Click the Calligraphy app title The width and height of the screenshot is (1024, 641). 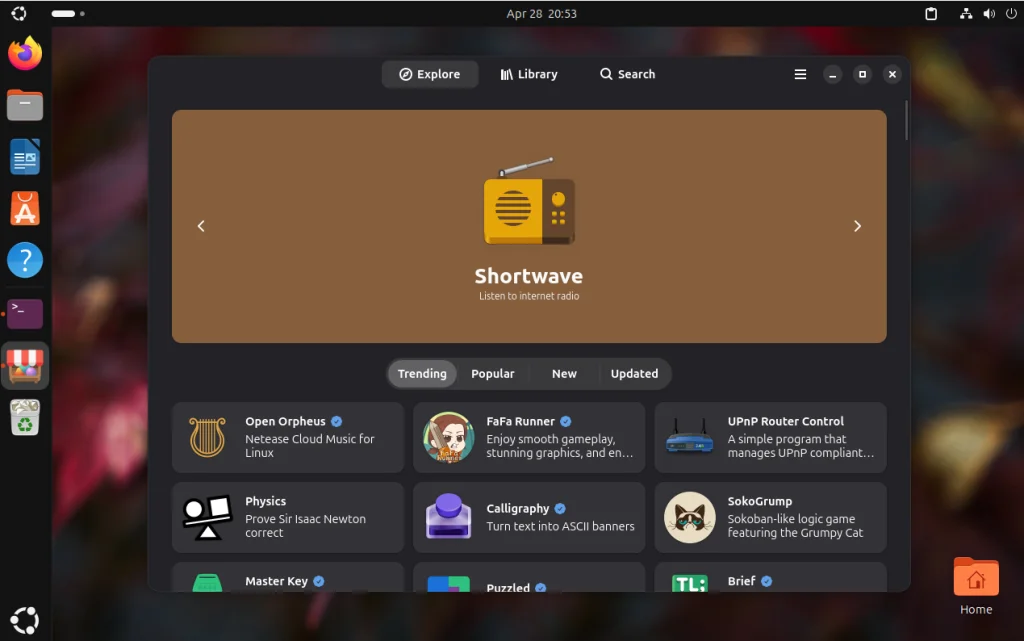coord(518,508)
